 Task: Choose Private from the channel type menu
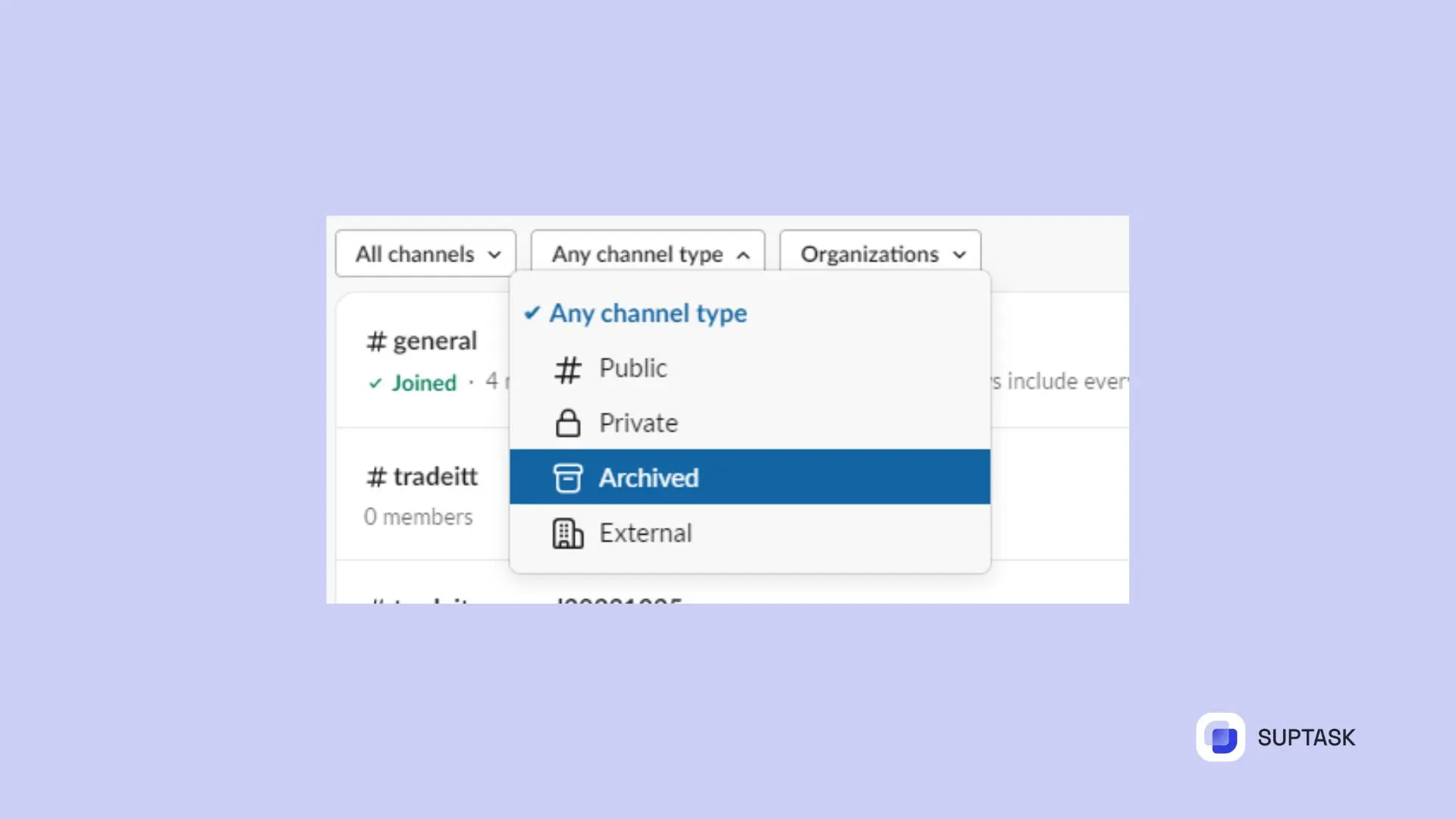[x=750, y=422]
